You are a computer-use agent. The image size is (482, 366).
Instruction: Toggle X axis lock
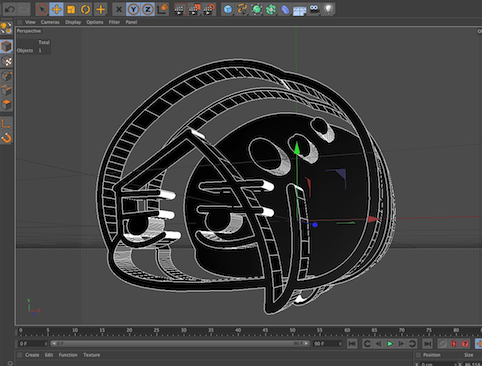coord(119,9)
